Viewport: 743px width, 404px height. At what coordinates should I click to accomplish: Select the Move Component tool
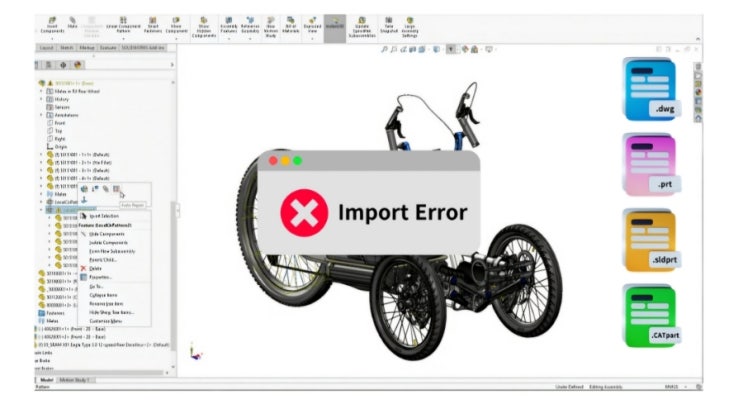(x=176, y=26)
